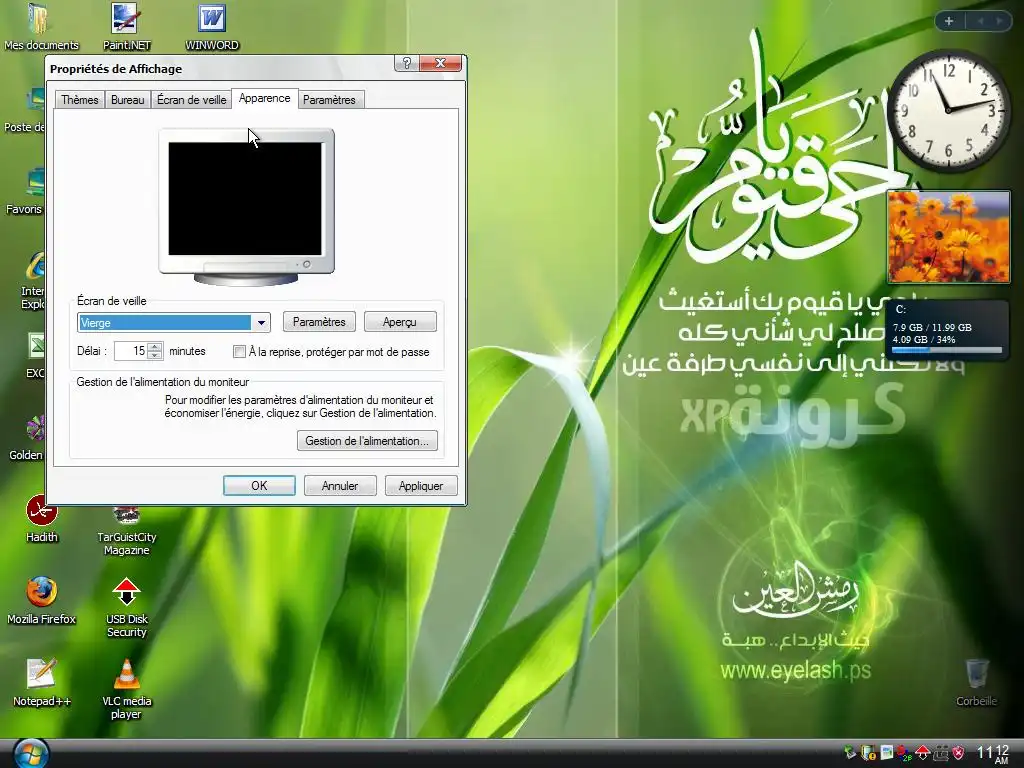
Task: Click the security shield warning tray icon
Action: click(x=868, y=754)
